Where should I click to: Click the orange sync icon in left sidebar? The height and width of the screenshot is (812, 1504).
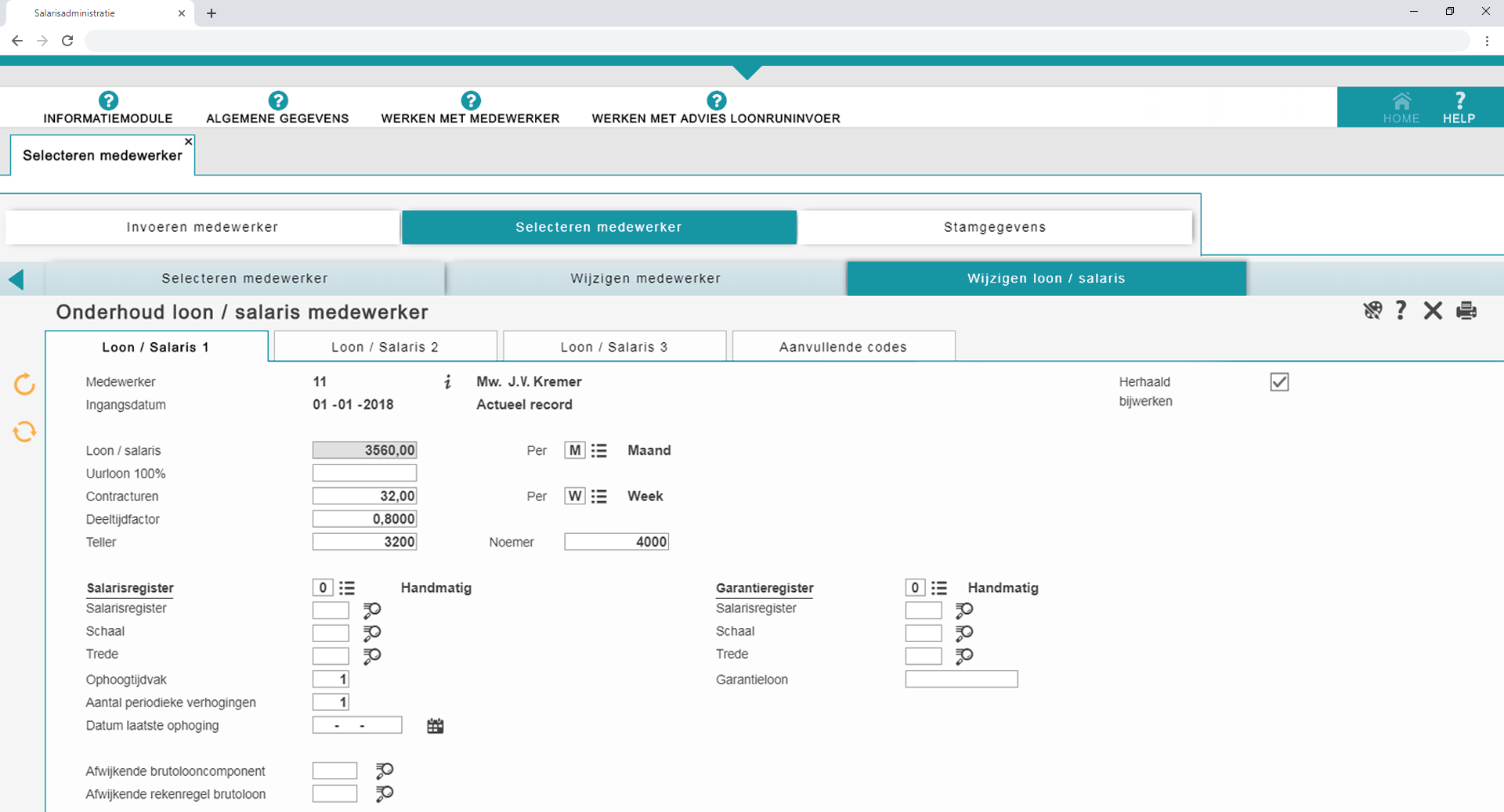[x=24, y=431]
